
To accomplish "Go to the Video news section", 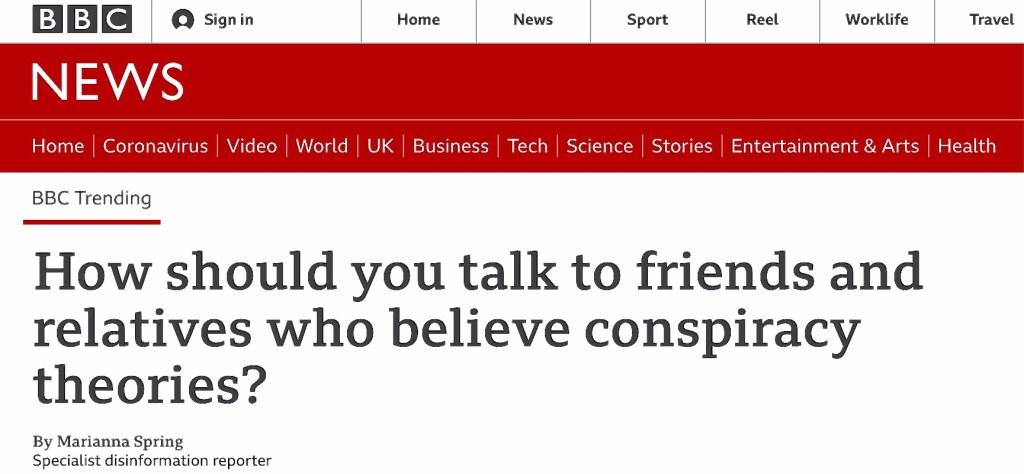I will pos(252,146).
